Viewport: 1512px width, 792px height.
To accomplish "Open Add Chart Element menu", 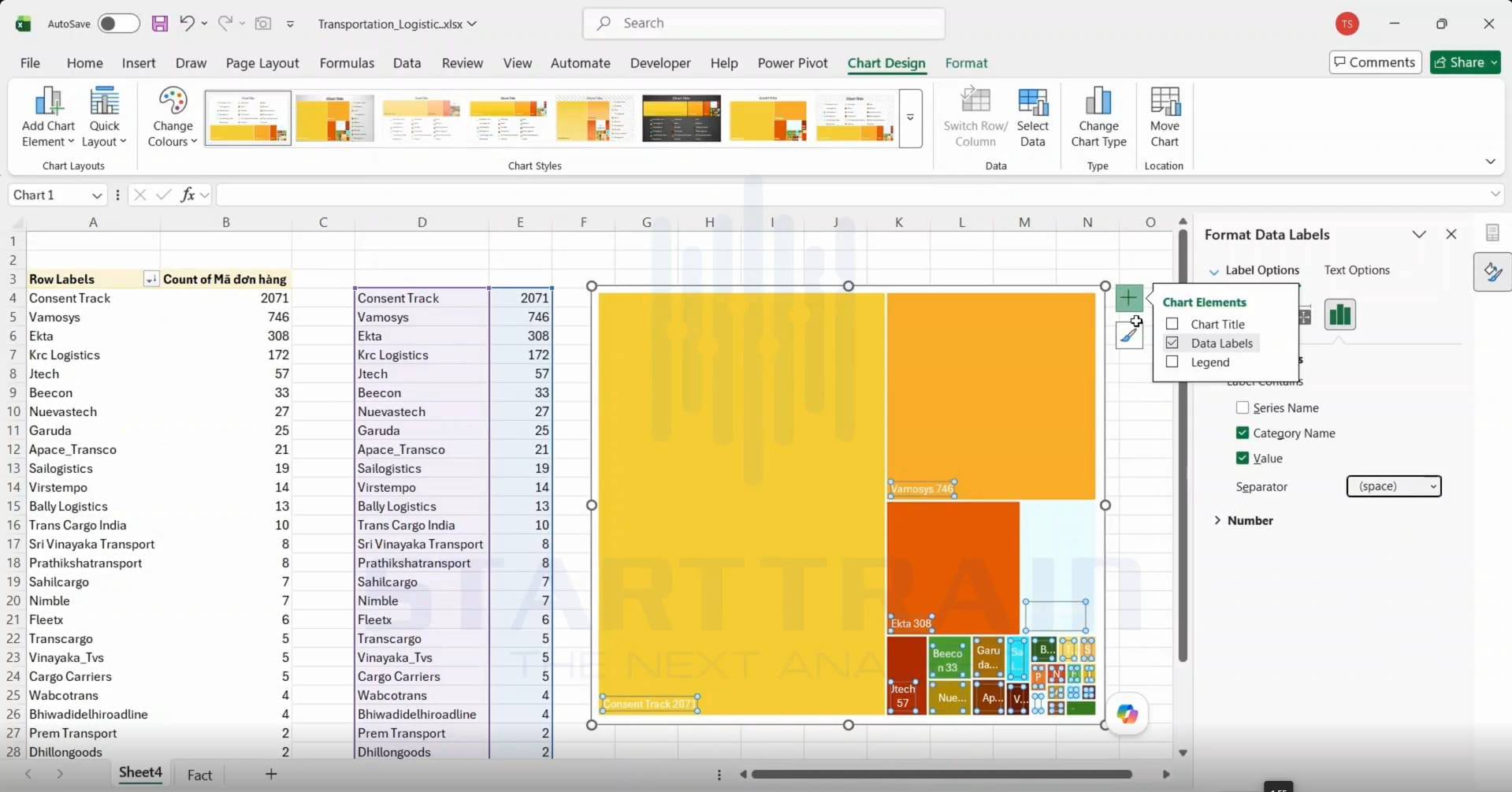I will tap(48, 117).
